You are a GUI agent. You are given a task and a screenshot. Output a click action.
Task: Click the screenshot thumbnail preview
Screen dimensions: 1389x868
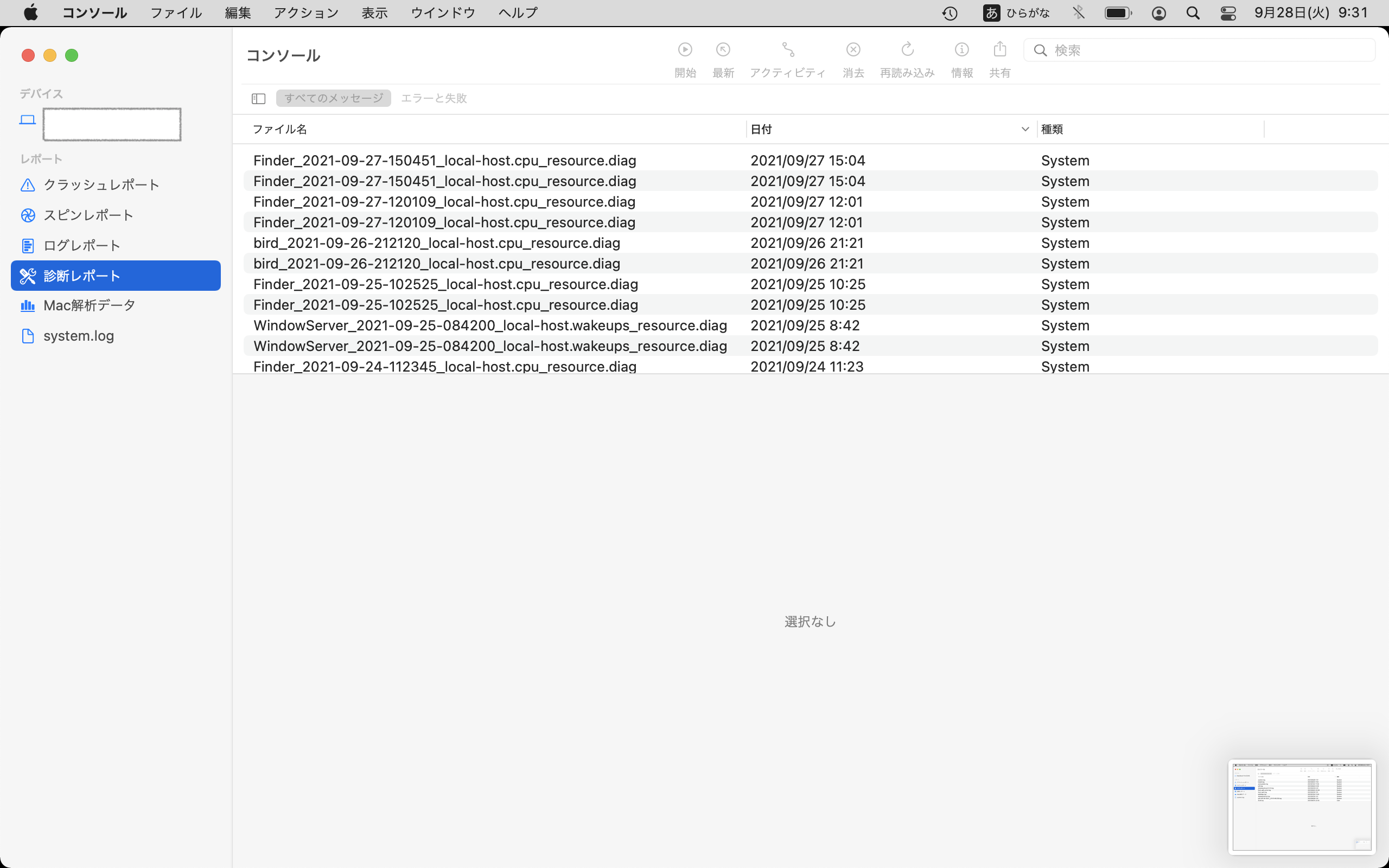tap(1302, 807)
